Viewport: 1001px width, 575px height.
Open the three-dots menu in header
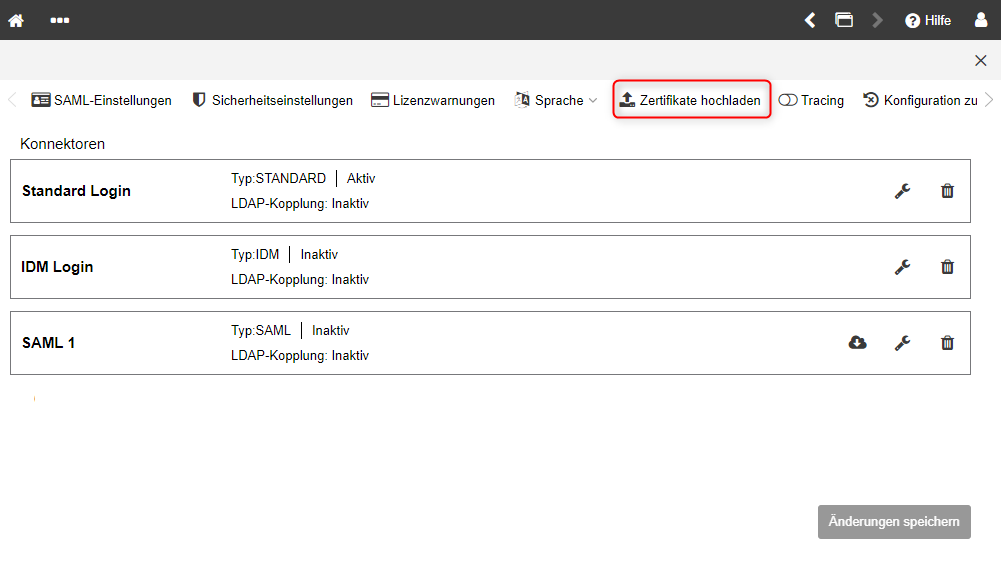60,20
